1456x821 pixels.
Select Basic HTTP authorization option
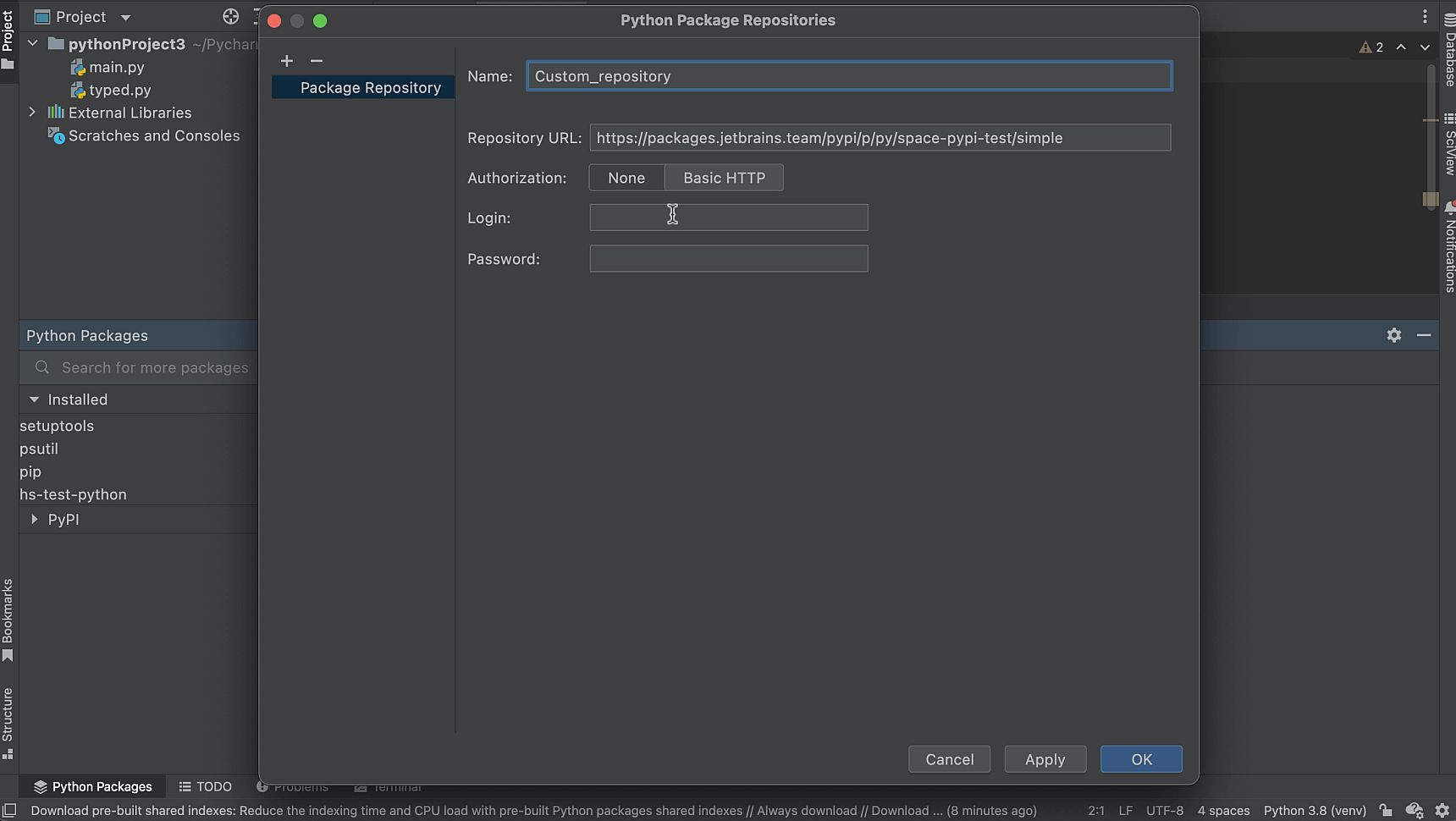pos(724,178)
